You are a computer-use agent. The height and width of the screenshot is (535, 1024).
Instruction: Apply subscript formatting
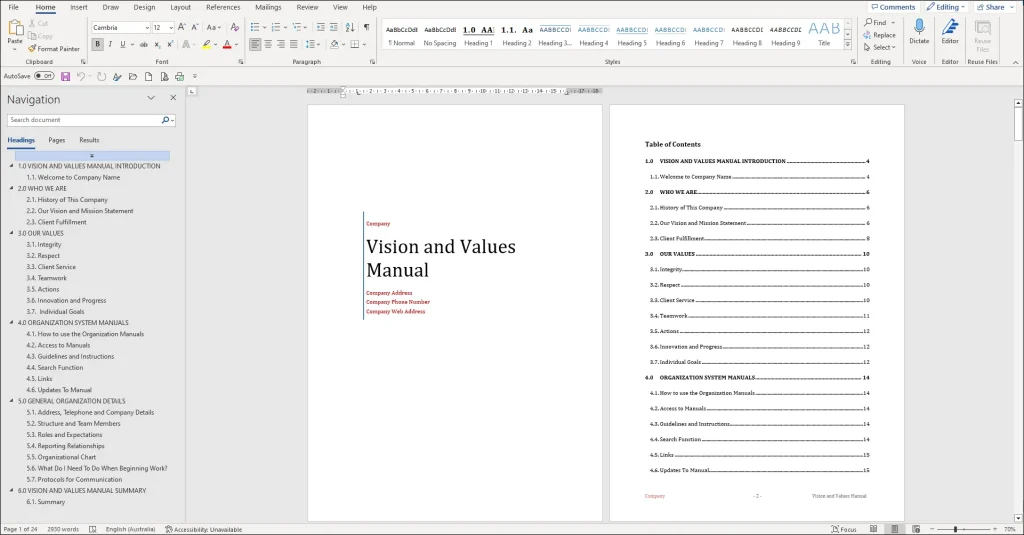(x=157, y=44)
